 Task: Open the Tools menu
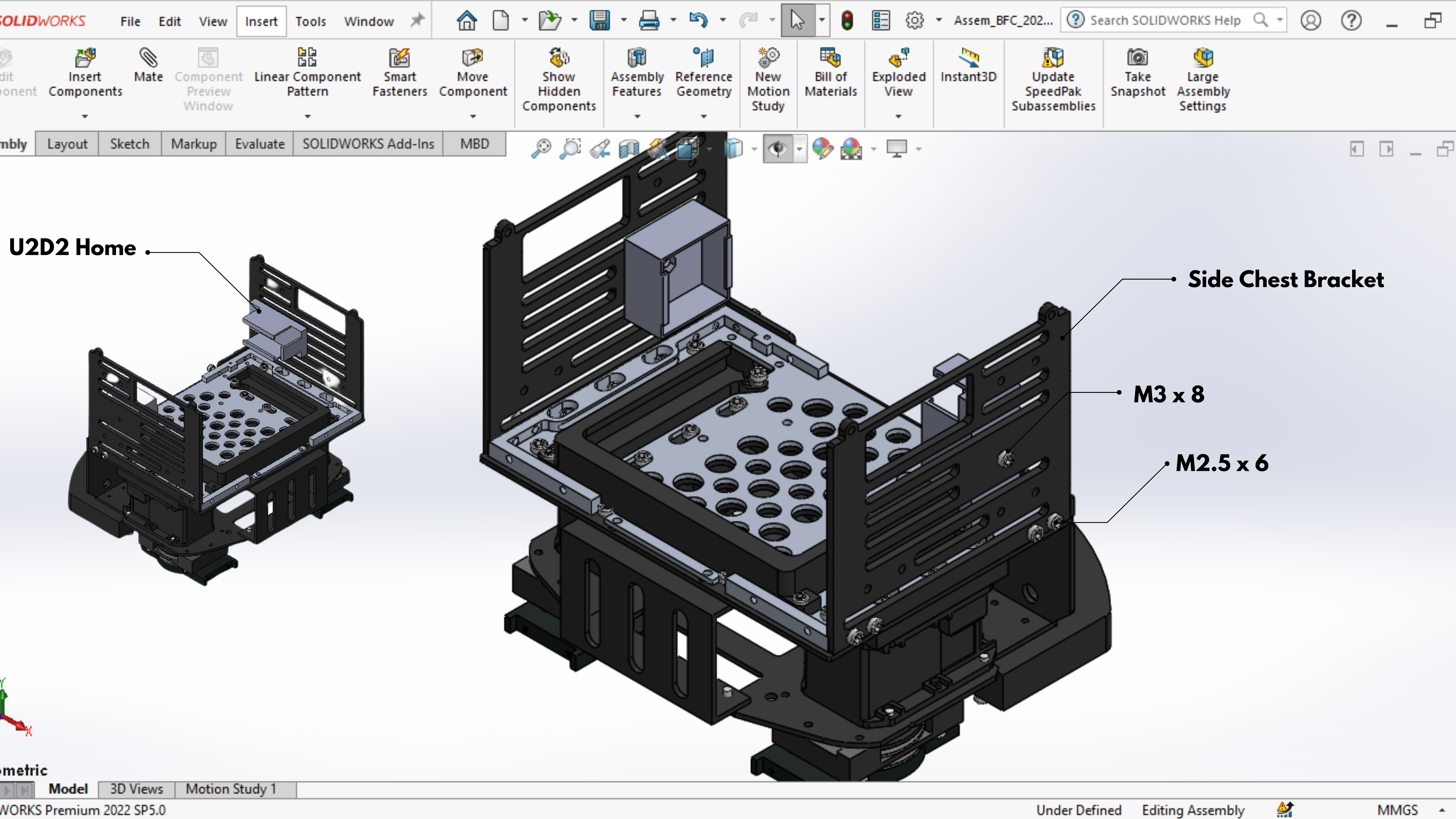coord(311,22)
